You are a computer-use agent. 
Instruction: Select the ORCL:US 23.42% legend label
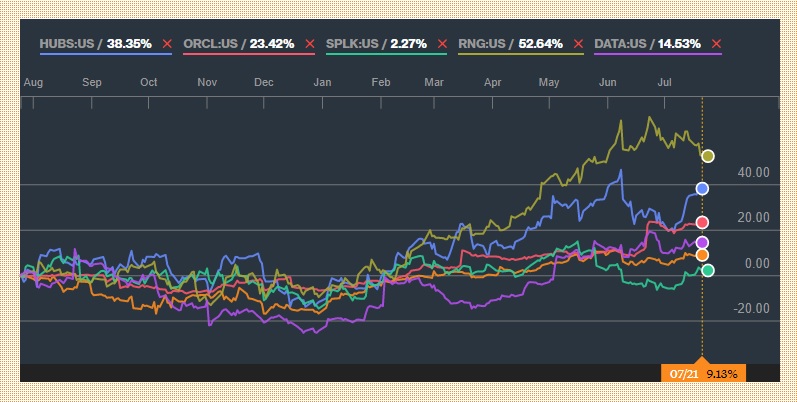pos(239,44)
